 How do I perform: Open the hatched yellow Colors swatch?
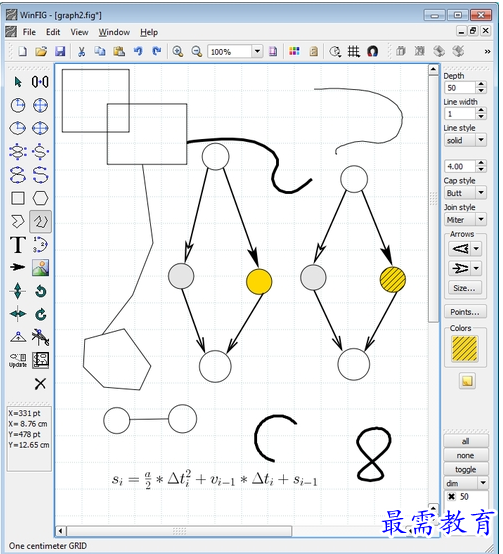pyautogui.click(x=464, y=349)
